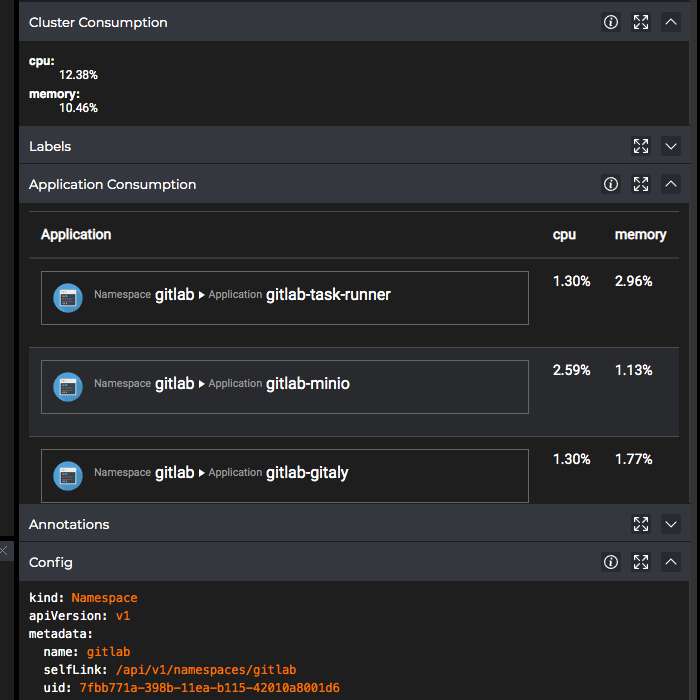Collapse the Config section

[x=671, y=562]
